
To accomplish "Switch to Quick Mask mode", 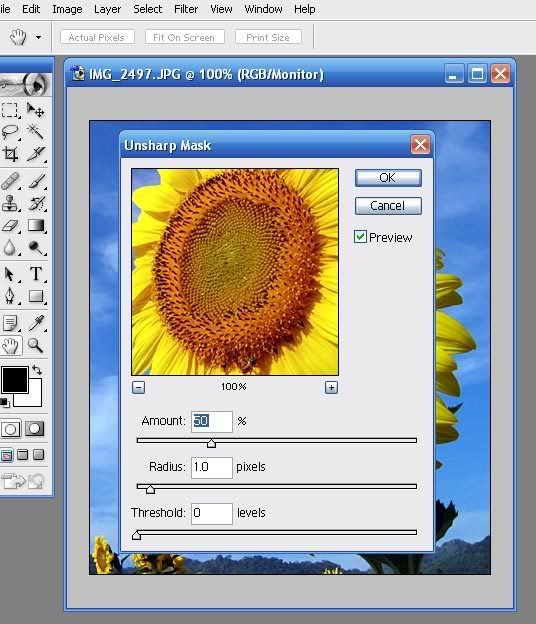I will [35, 429].
